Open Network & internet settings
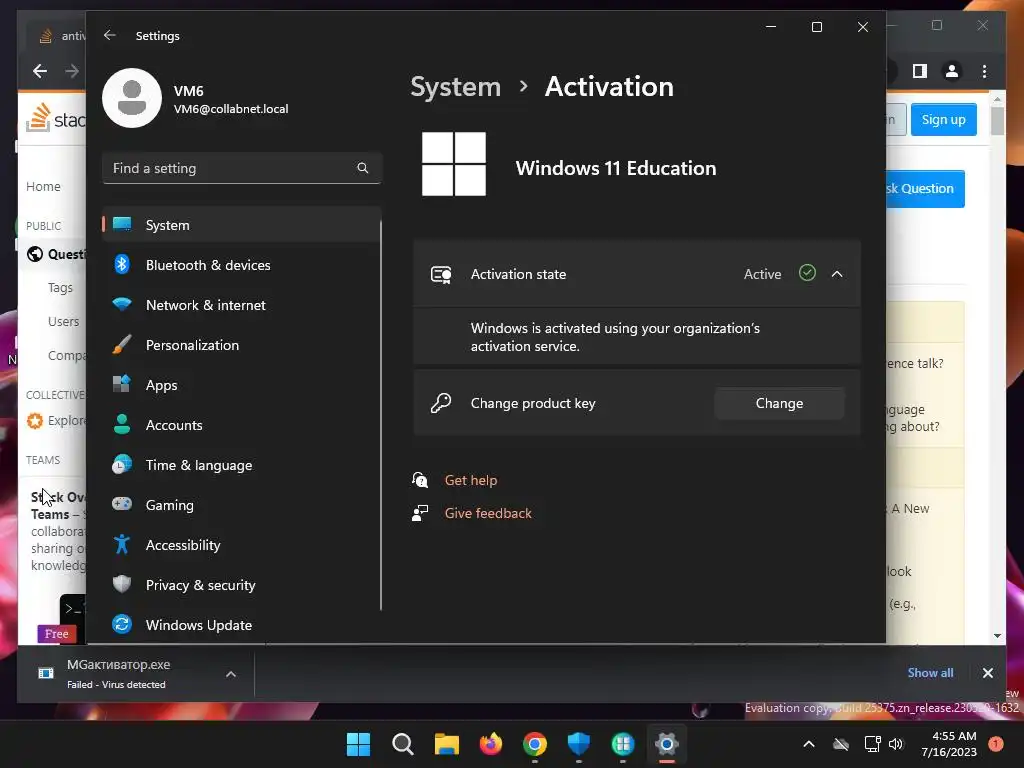Screen dimensions: 1024x768 (x=241, y=305)
